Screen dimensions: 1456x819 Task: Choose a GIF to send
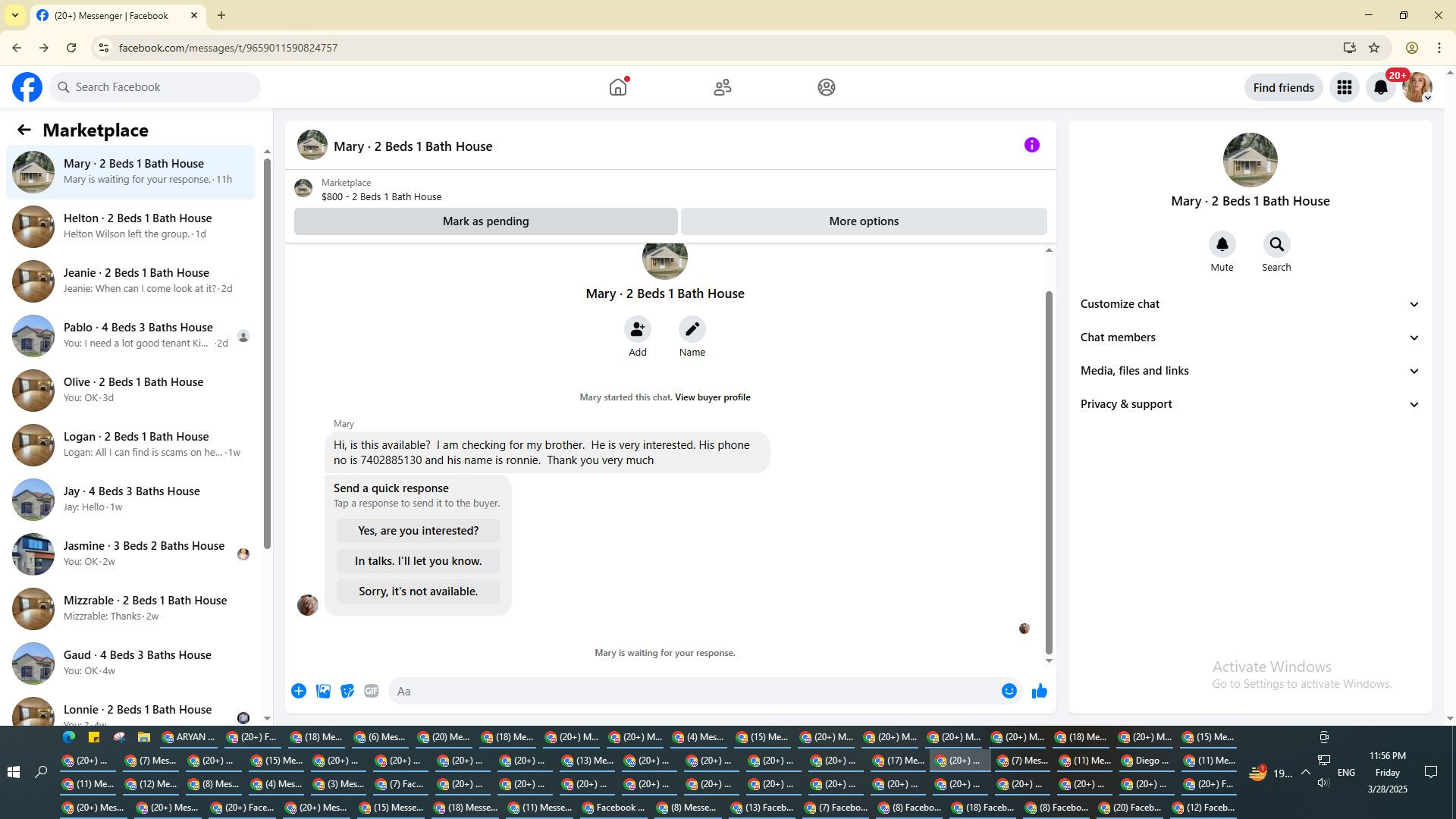371,691
